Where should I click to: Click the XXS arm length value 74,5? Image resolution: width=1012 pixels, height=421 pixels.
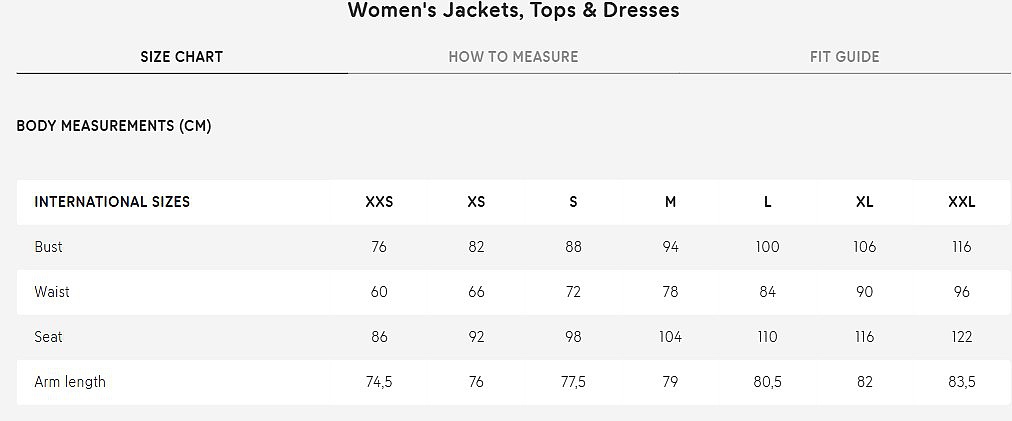click(379, 382)
